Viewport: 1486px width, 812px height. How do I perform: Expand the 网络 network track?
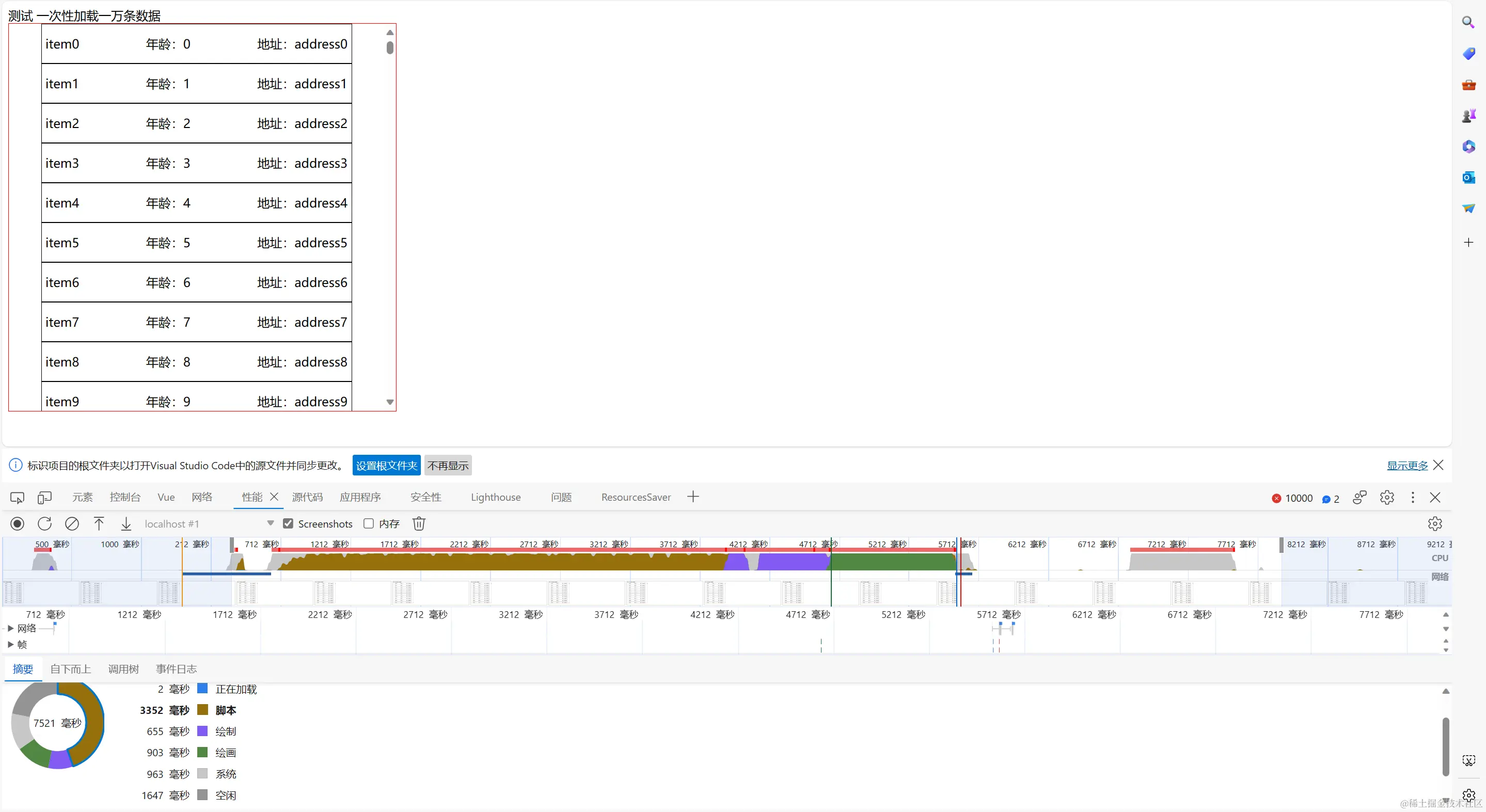[10, 628]
